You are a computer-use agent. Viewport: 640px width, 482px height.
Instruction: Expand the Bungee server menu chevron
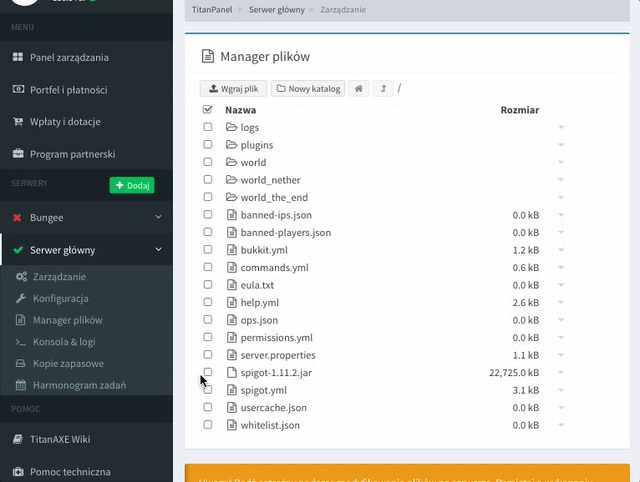[x=158, y=217]
